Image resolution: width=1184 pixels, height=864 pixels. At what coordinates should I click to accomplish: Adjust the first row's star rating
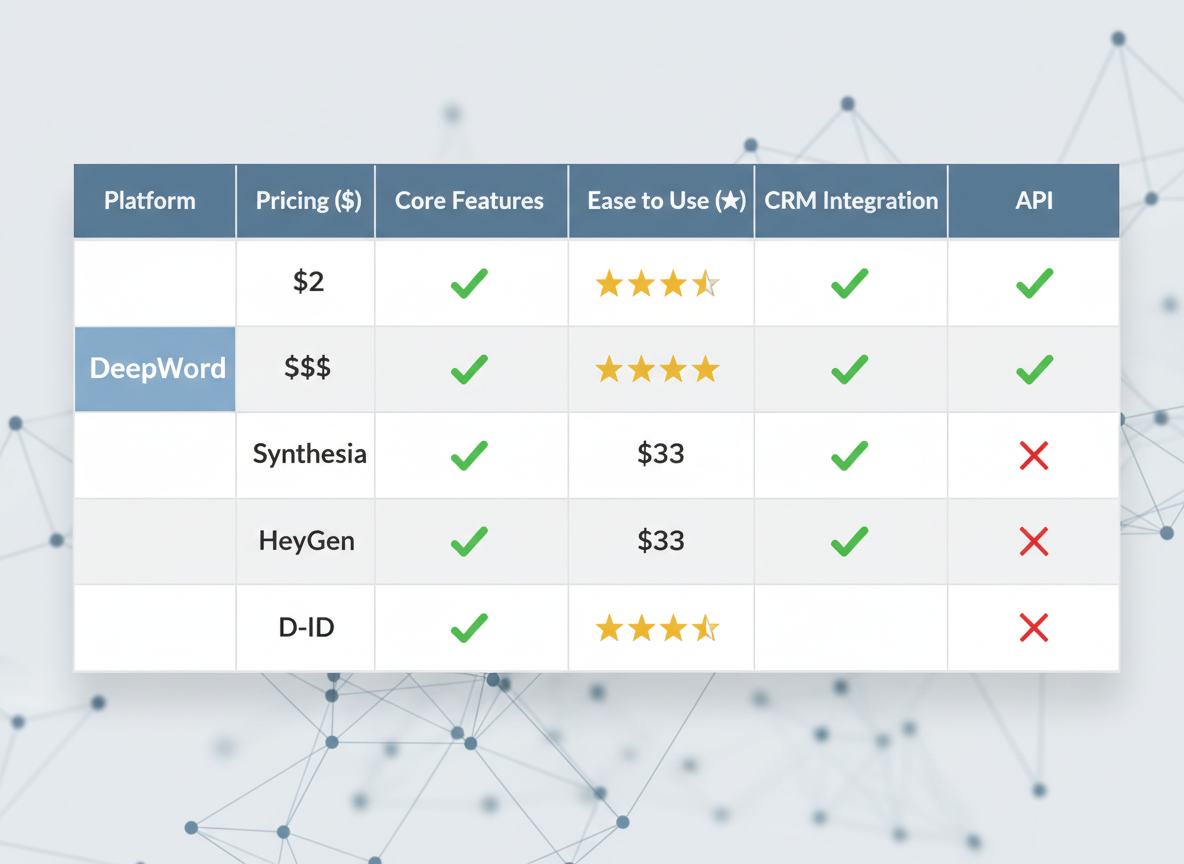click(658, 283)
